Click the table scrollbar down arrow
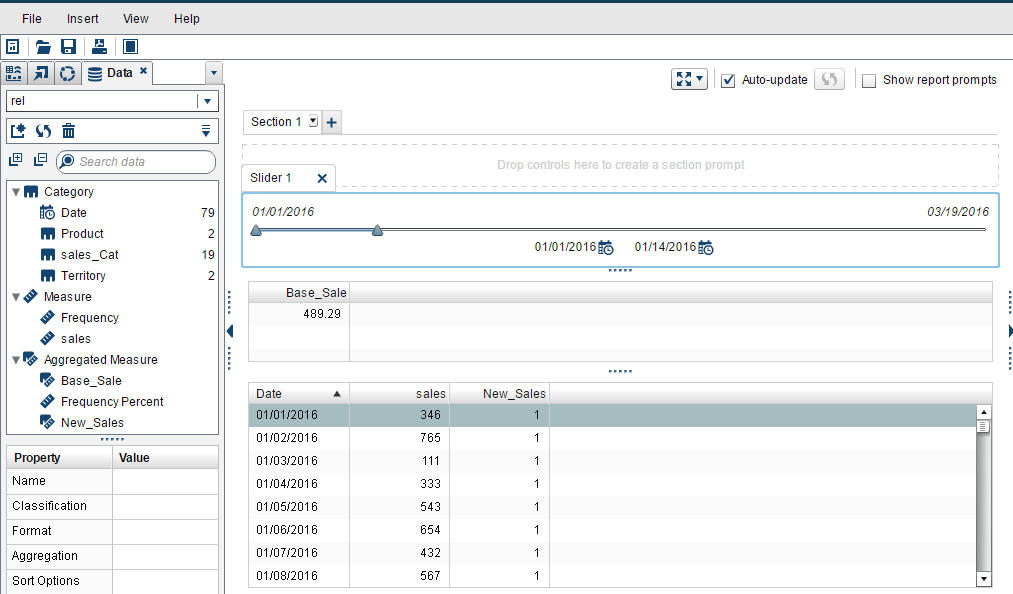 [x=983, y=579]
